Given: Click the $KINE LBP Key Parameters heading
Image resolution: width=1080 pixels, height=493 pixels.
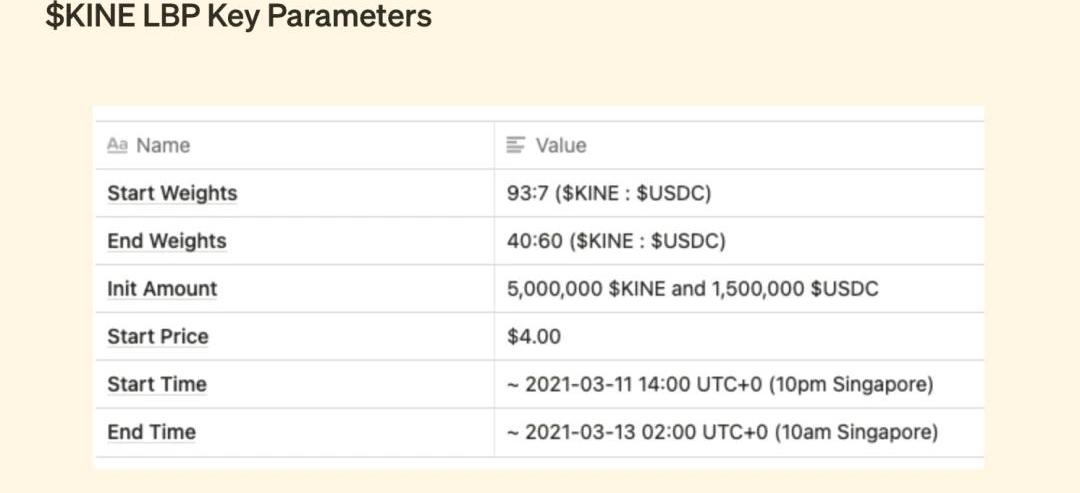Looking at the screenshot, I should click(x=239, y=17).
